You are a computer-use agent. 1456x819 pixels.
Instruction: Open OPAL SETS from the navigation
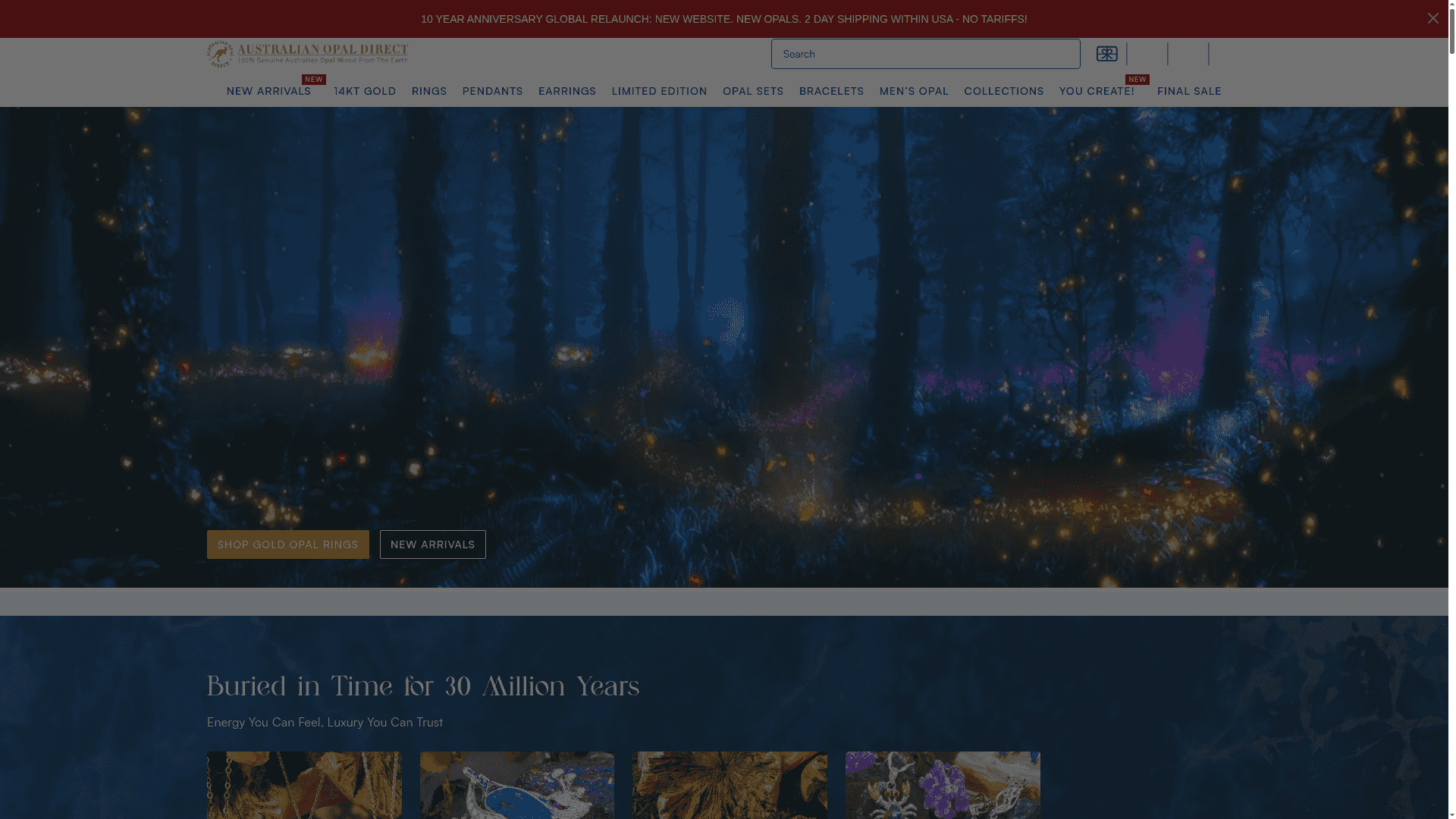tap(752, 91)
